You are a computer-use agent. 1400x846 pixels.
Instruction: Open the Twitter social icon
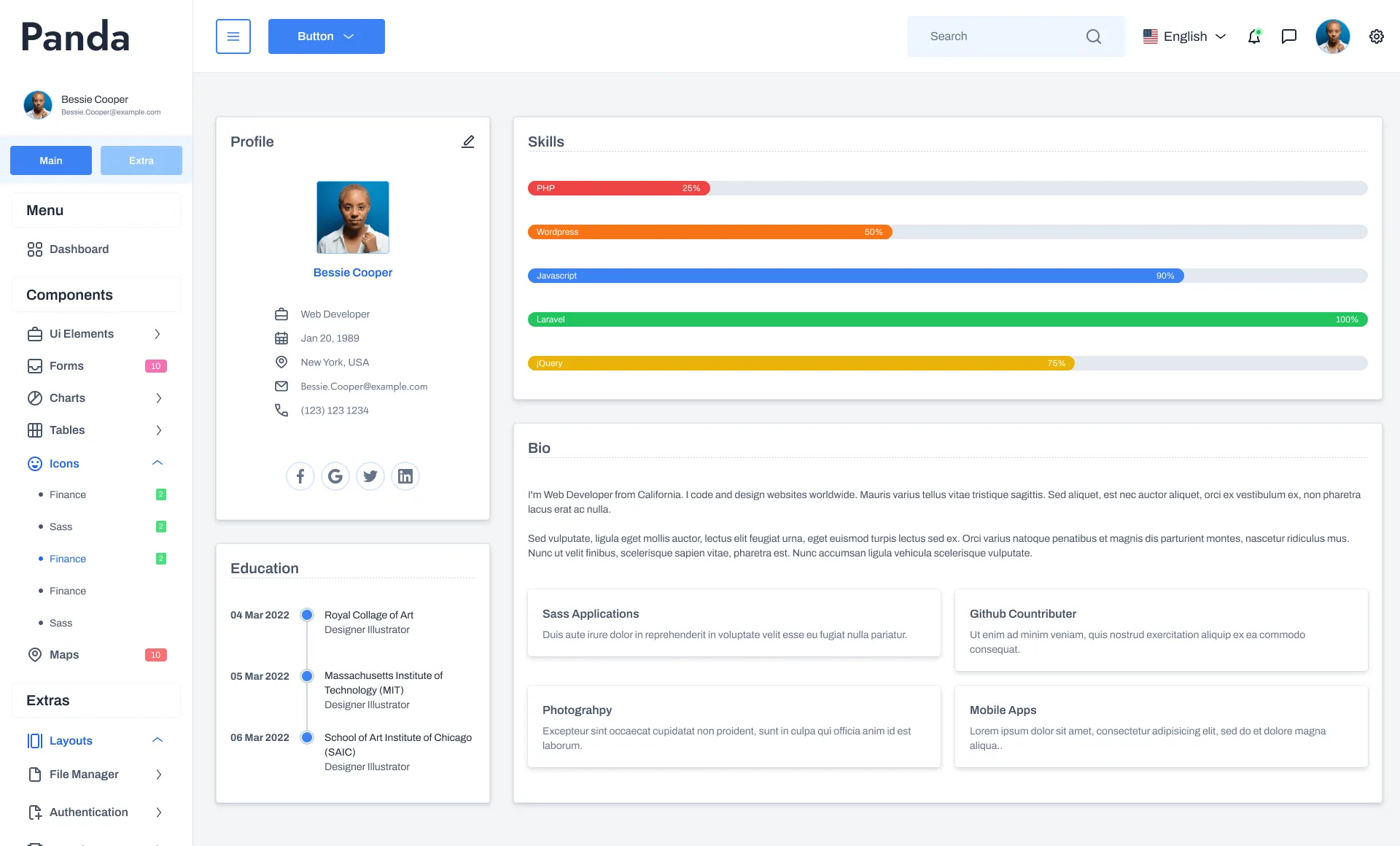tap(370, 476)
